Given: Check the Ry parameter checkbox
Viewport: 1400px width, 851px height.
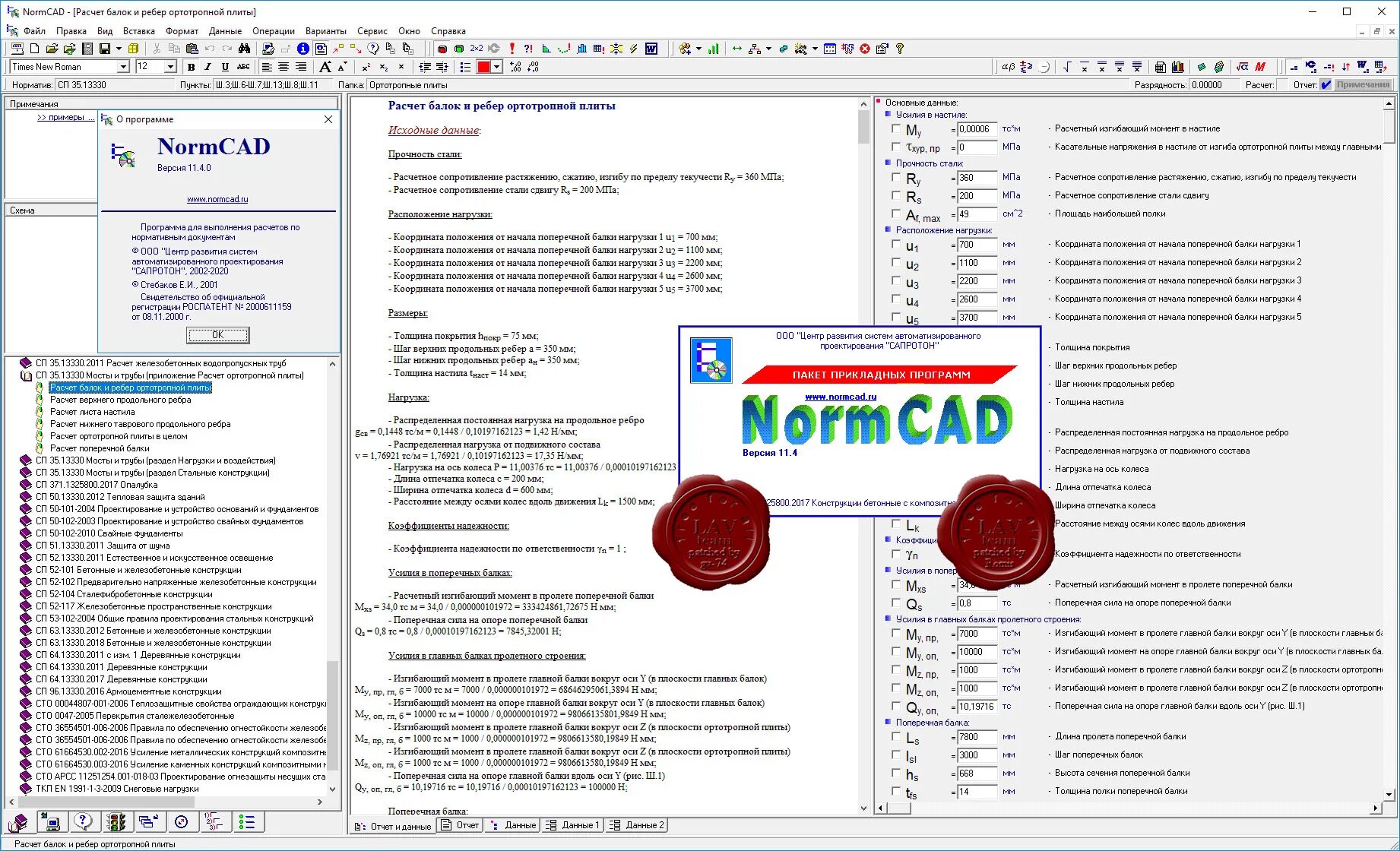Looking at the screenshot, I should (x=896, y=177).
